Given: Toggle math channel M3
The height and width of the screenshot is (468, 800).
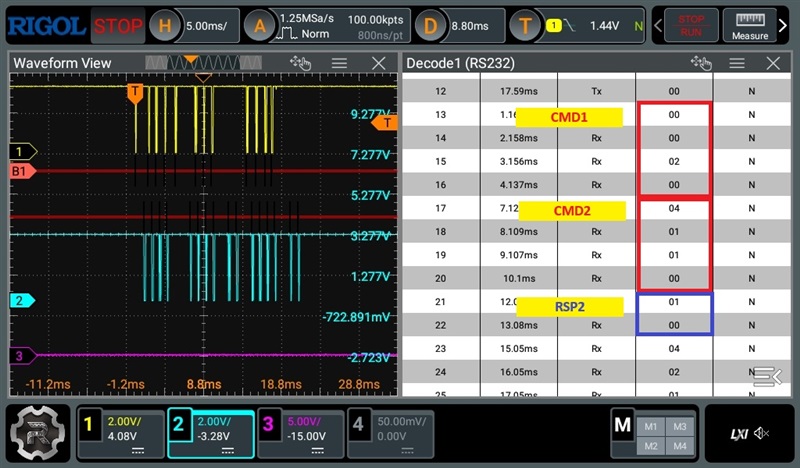Looking at the screenshot, I should 680,427.
